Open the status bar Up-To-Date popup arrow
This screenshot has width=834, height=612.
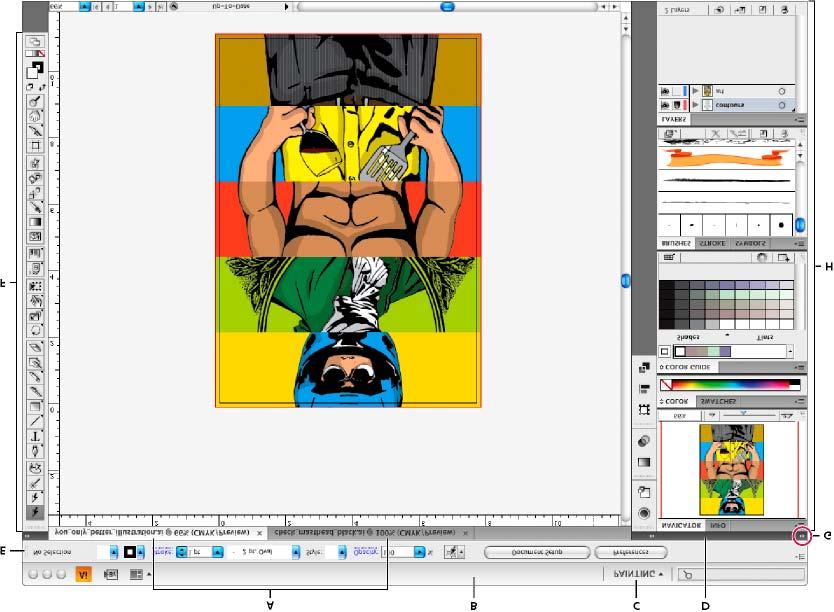286,6
